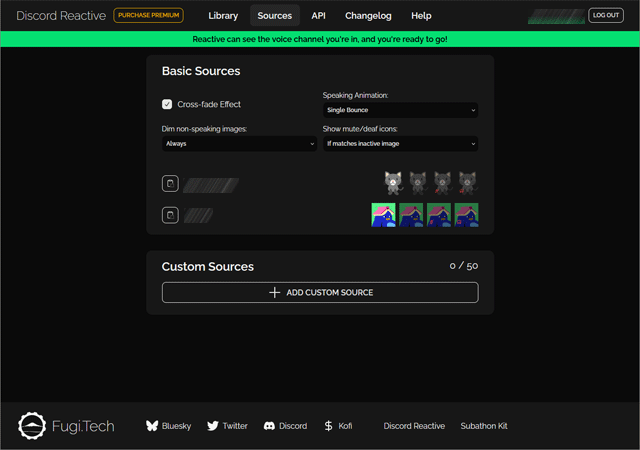This screenshot has width=640, height=450.
Task: Select the Sources tab
Action: coord(275,16)
